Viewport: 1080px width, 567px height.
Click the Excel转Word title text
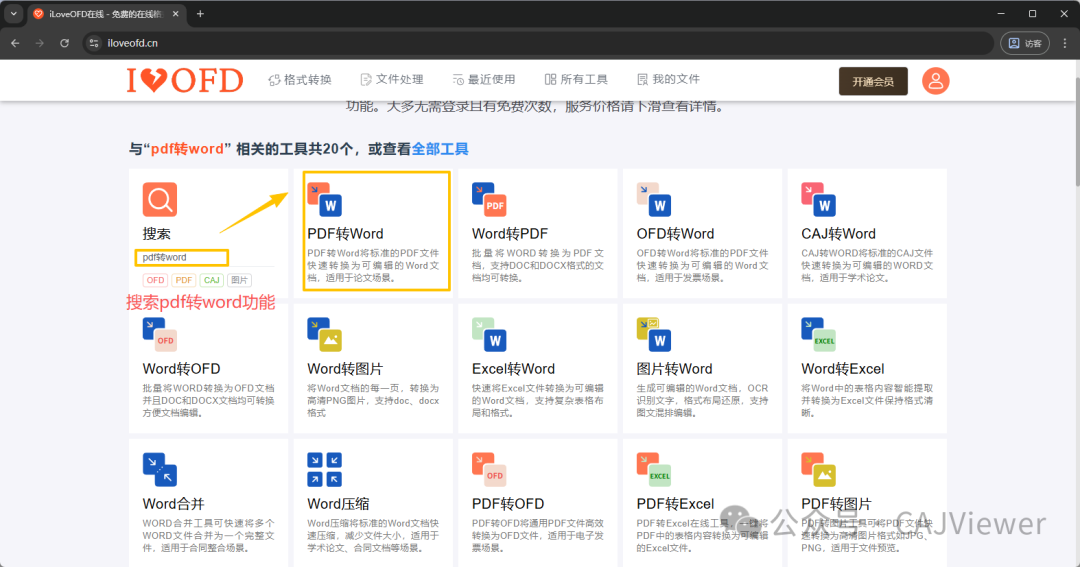(513, 369)
